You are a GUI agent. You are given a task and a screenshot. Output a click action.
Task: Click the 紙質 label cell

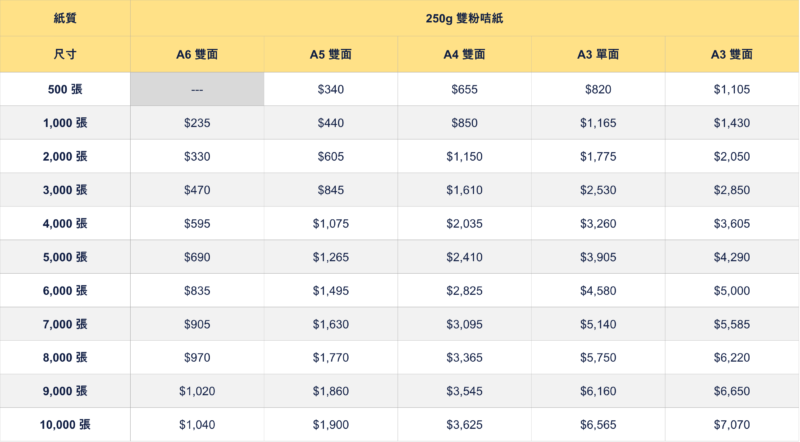[65, 18]
